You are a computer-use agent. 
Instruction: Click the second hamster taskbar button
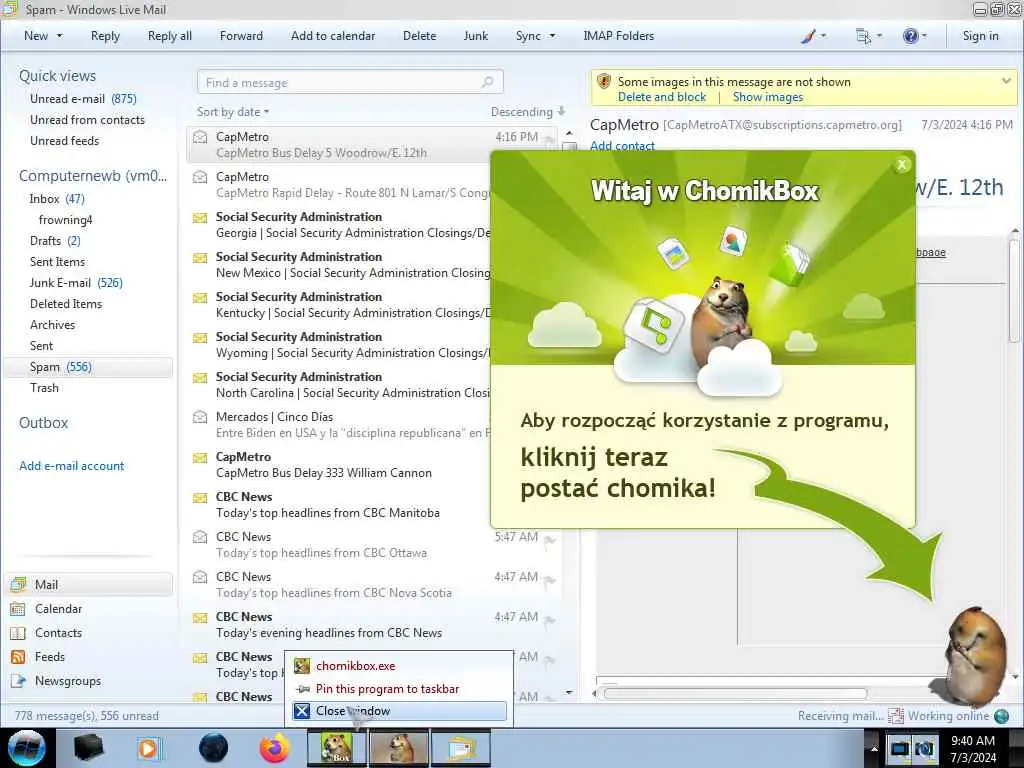tap(399, 748)
